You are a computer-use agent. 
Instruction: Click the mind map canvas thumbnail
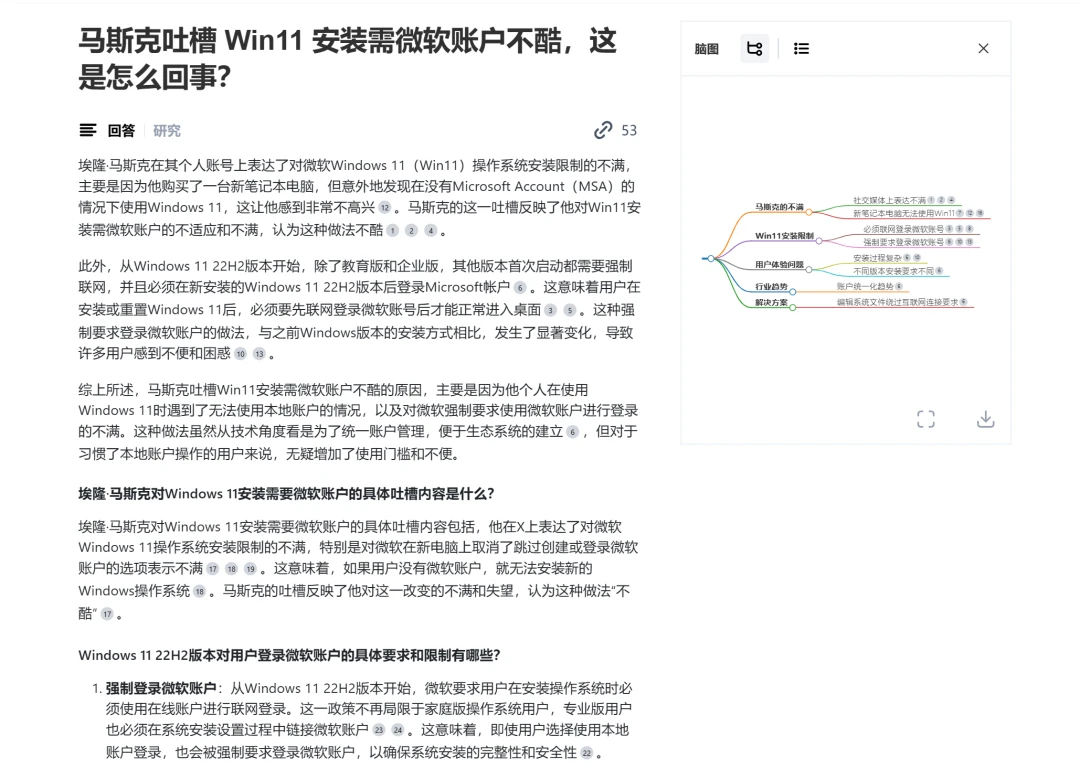click(846, 253)
